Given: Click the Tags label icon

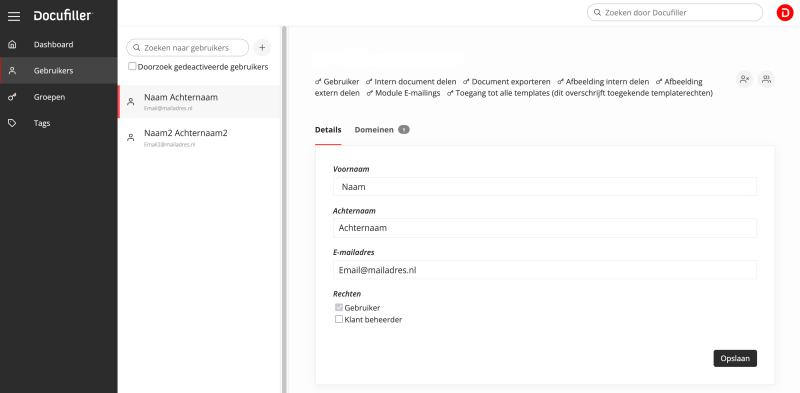Looking at the screenshot, I should (13, 123).
